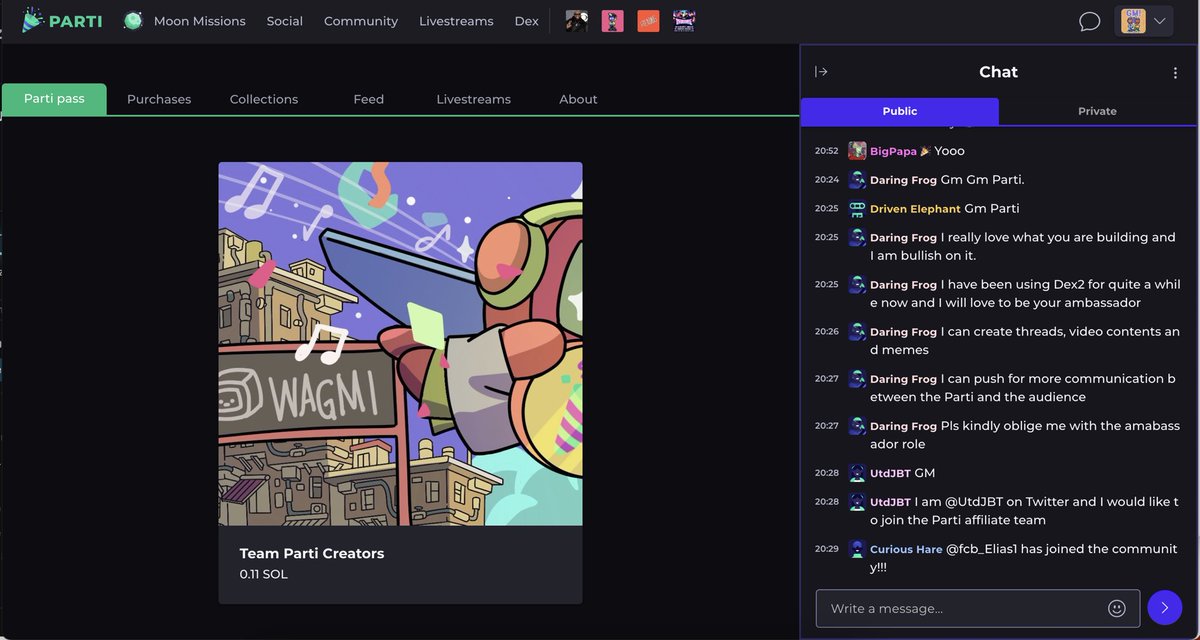Collapse the chat panel with arrow icon
The height and width of the screenshot is (640, 1200).
[x=821, y=72]
